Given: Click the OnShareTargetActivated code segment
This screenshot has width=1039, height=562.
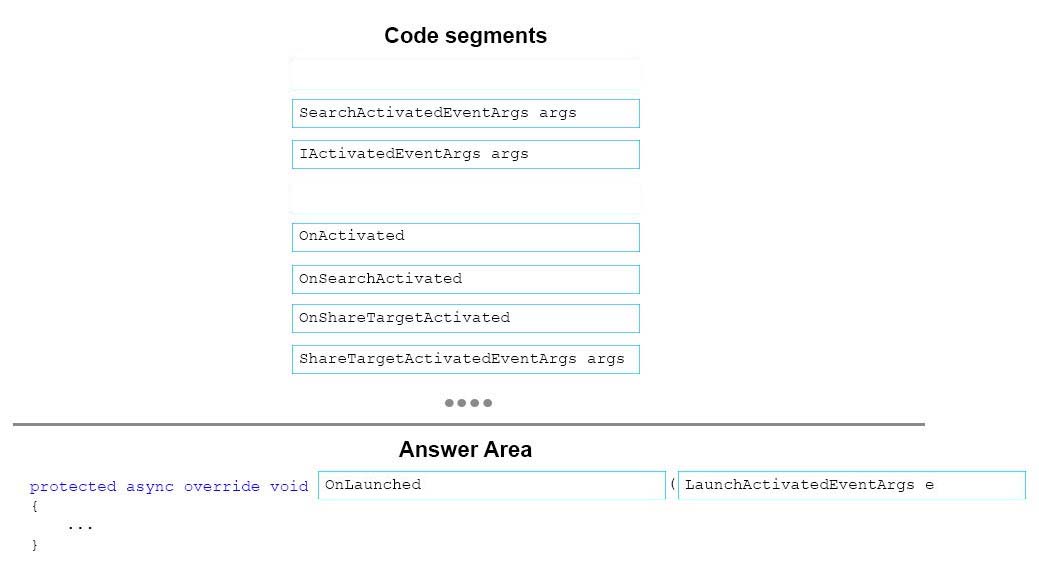Looking at the screenshot, I should [x=465, y=318].
